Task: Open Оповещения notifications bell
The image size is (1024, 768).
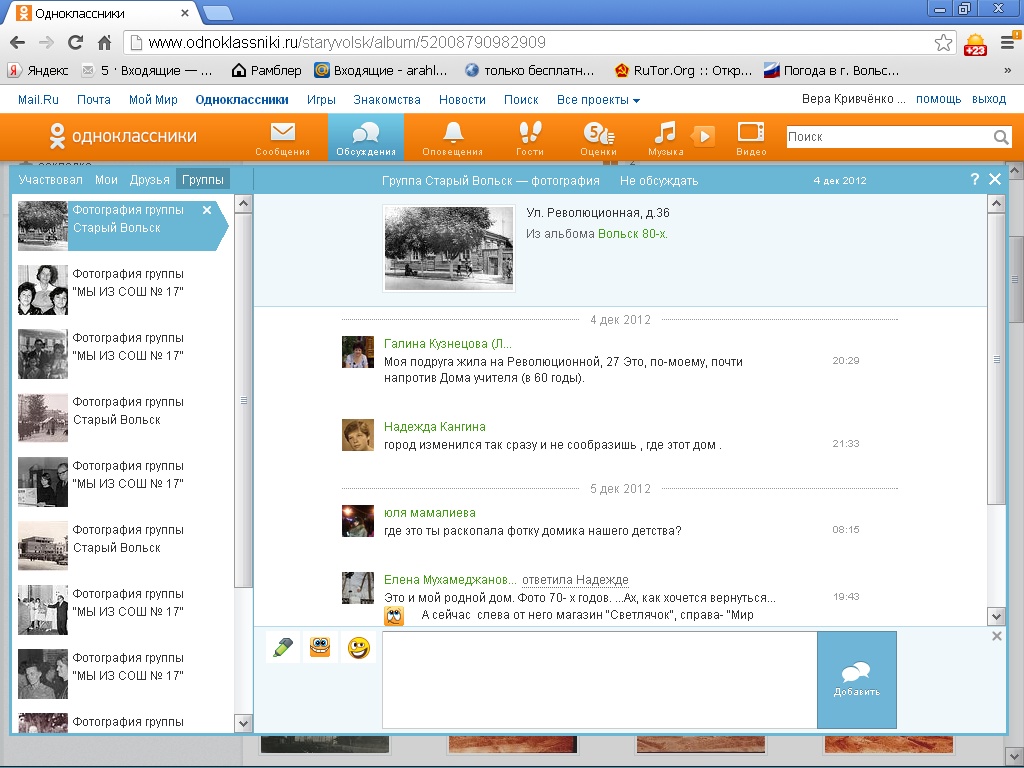Action: (x=453, y=136)
